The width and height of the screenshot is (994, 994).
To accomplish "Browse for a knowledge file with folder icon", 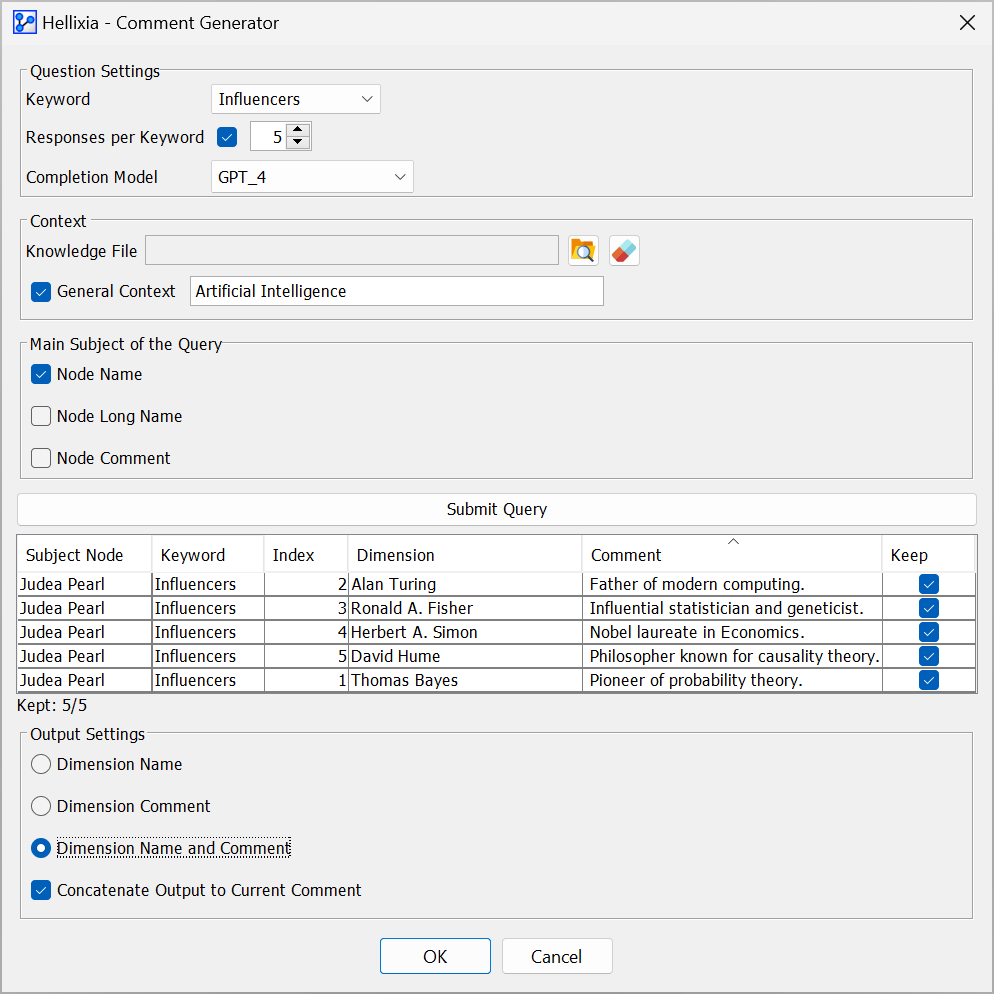I will coord(583,251).
